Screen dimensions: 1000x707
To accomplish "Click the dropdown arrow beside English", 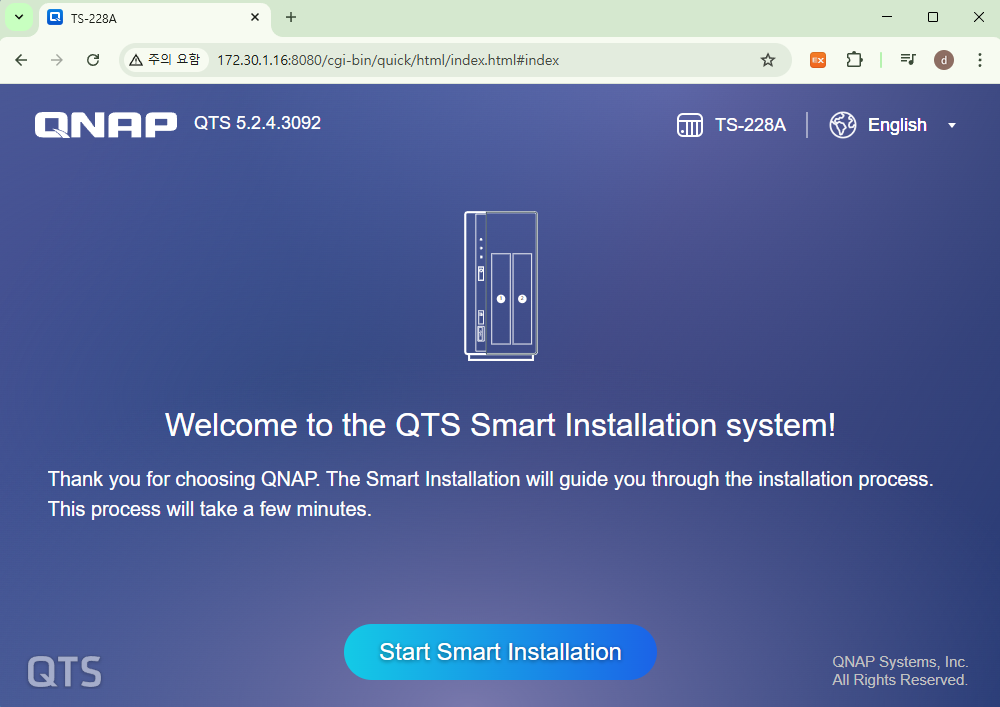I will pyautogui.click(x=952, y=126).
